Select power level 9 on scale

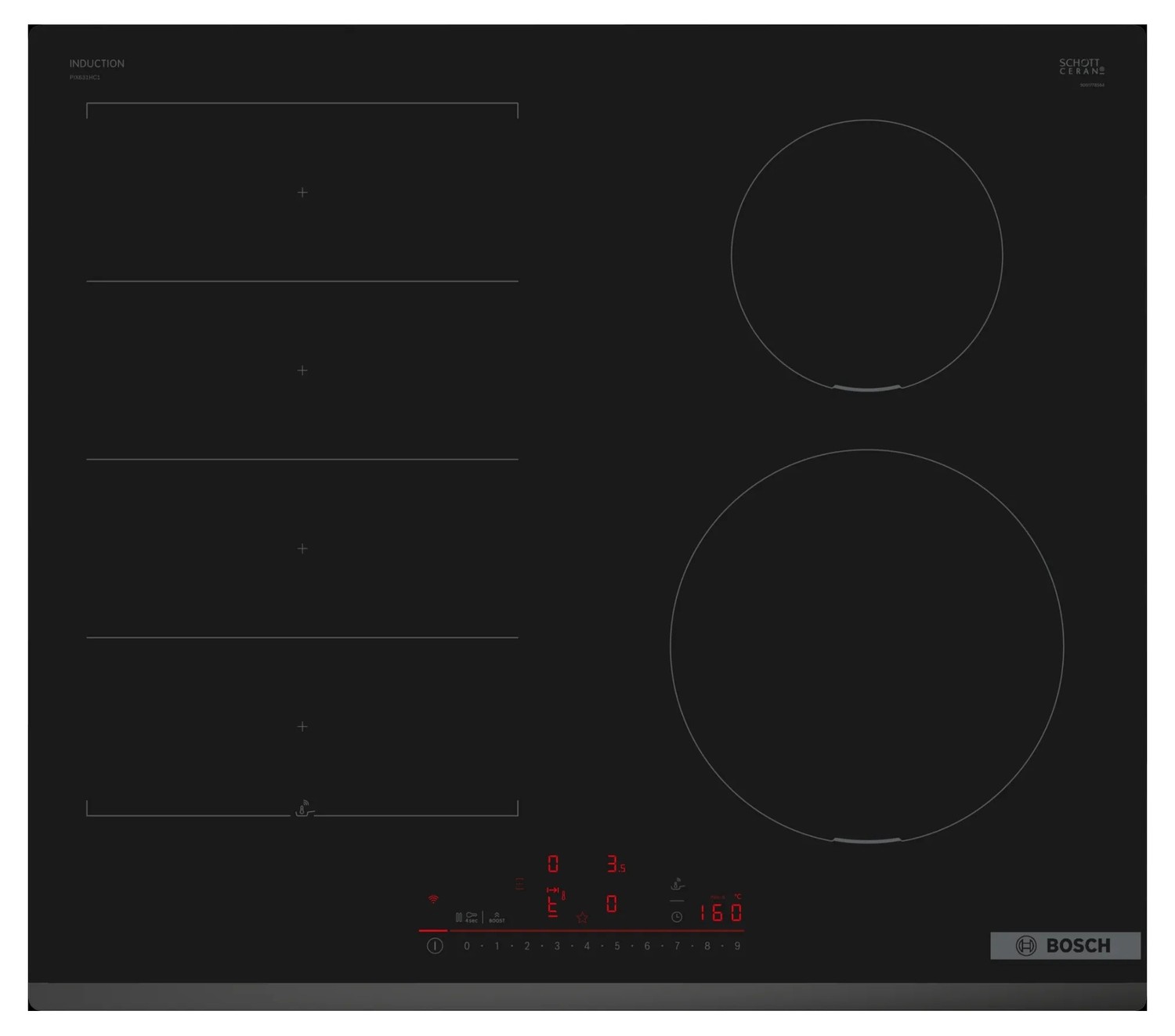(x=737, y=946)
